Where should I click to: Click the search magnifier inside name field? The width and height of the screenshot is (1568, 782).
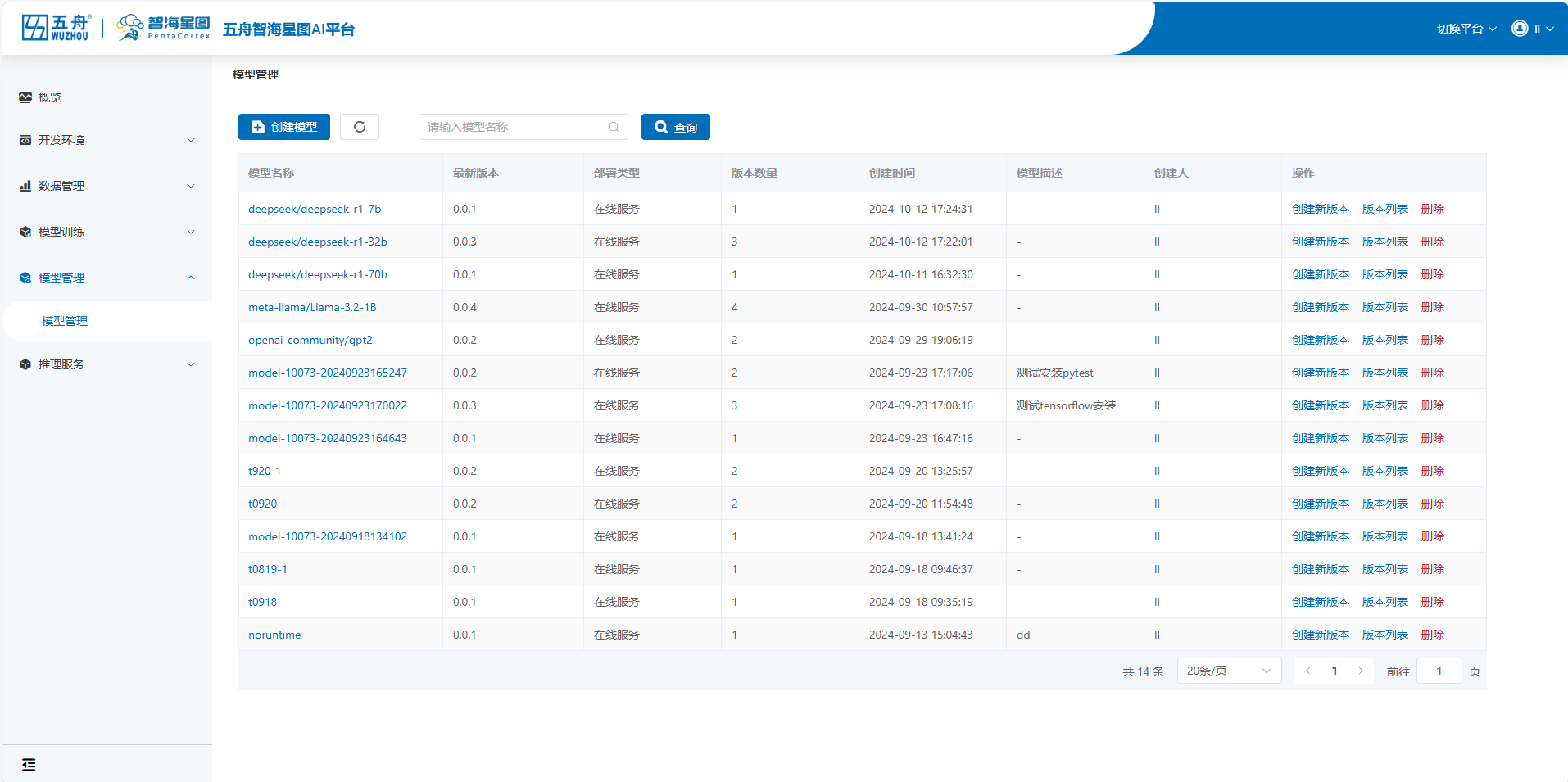[x=614, y=127]
